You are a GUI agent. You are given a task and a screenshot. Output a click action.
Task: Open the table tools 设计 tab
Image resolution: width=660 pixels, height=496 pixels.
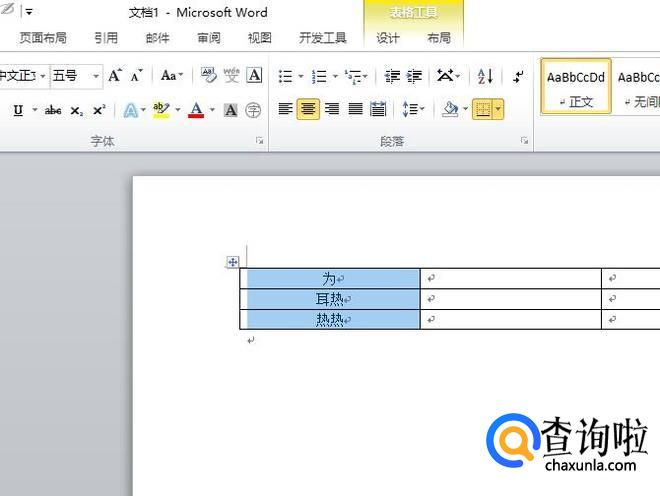(x=388, y=38)
